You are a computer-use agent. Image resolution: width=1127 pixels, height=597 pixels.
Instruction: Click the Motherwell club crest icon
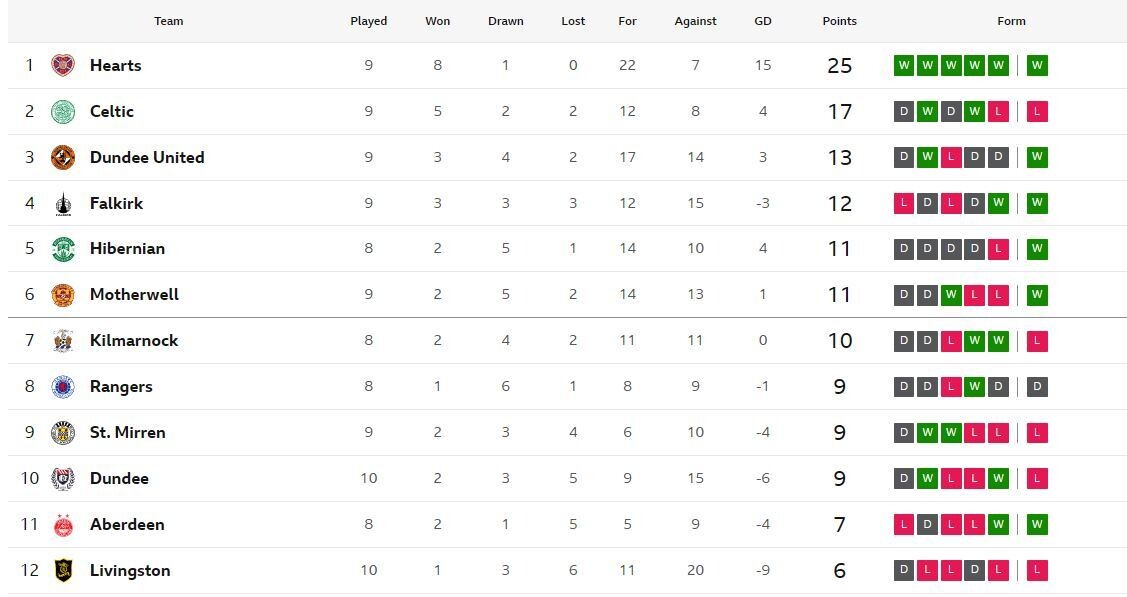(x=63, y=295)
